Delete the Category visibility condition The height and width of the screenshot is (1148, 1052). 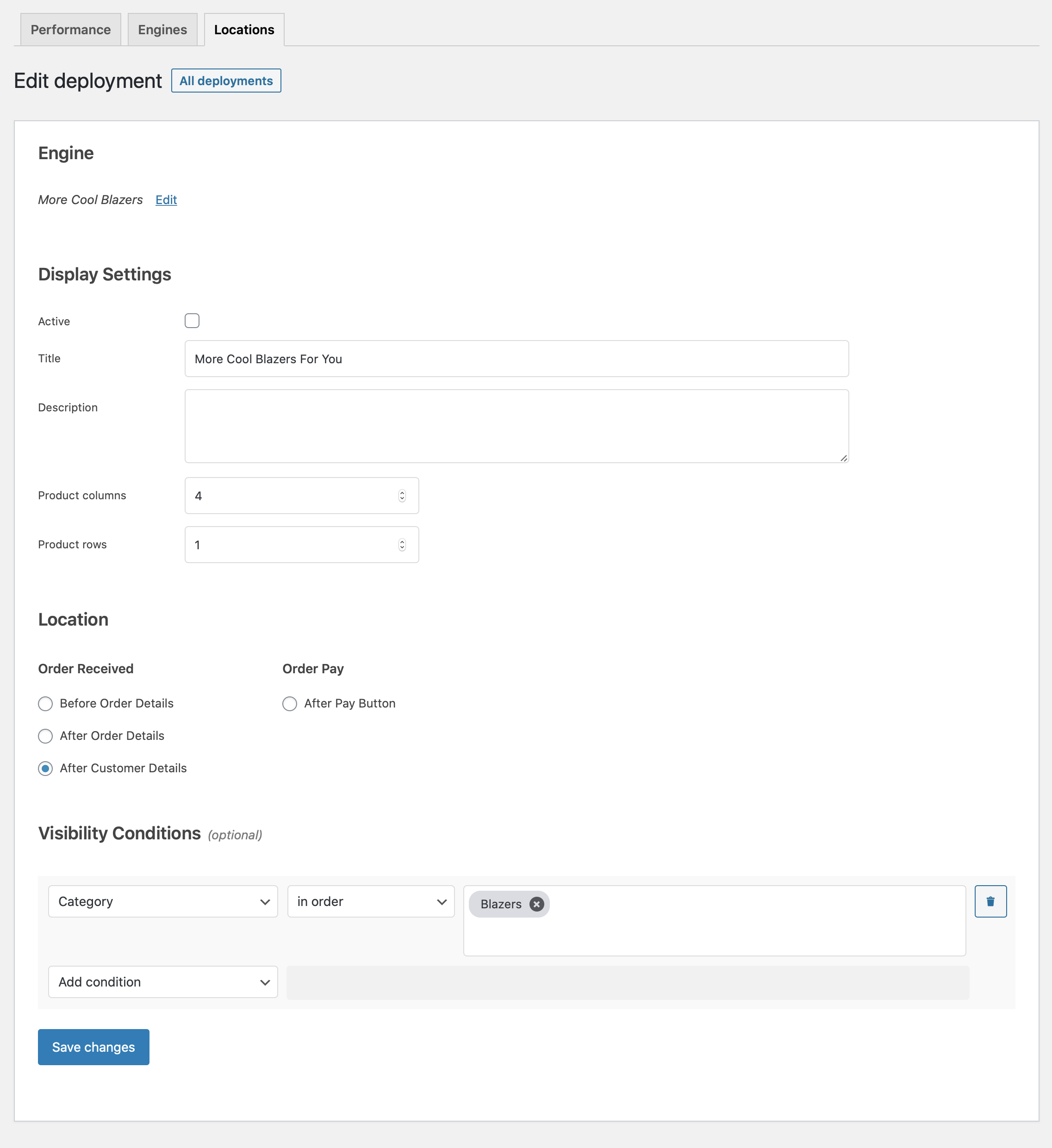click(990, 901)
